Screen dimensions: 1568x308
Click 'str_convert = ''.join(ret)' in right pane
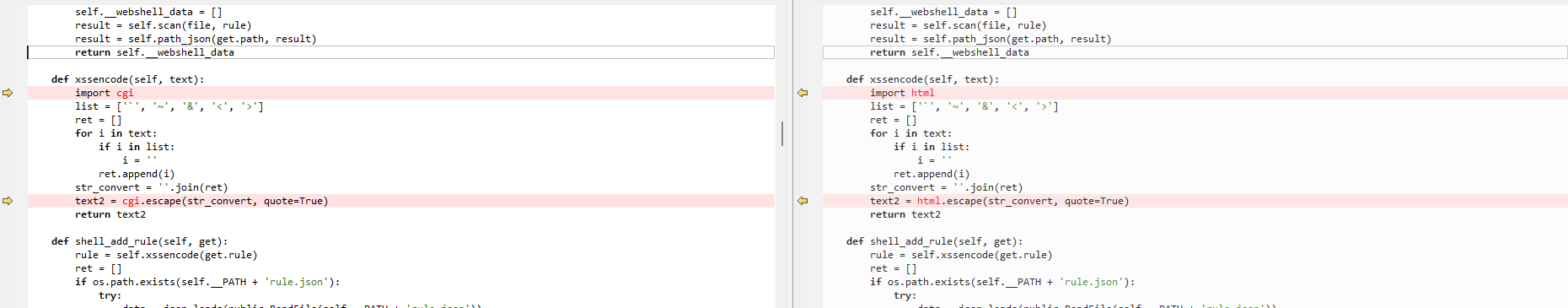coord(947,187)
